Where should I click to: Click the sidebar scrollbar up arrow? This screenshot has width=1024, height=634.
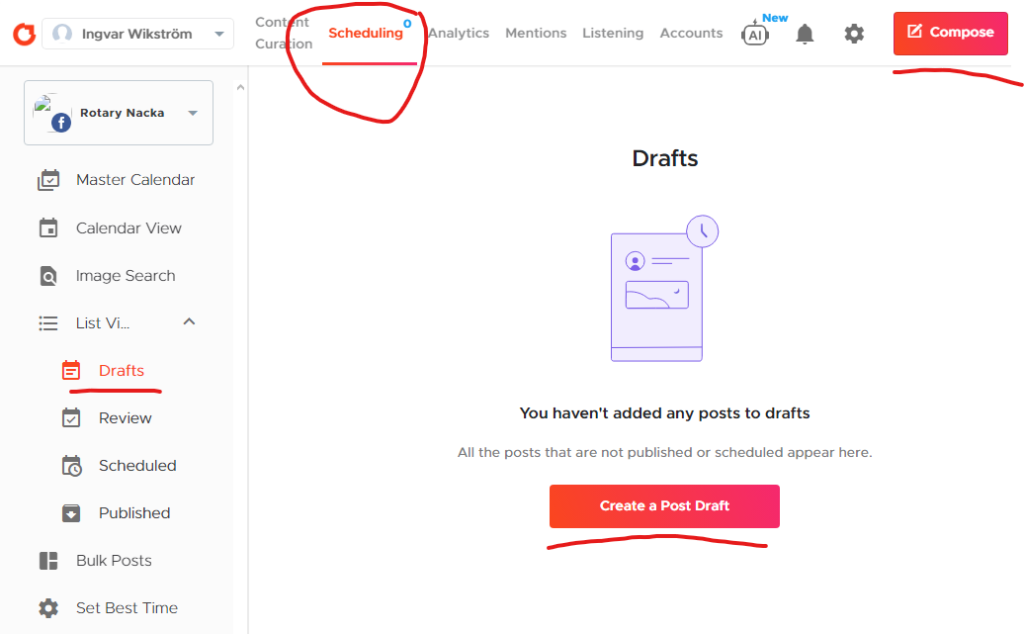(240, 88)
